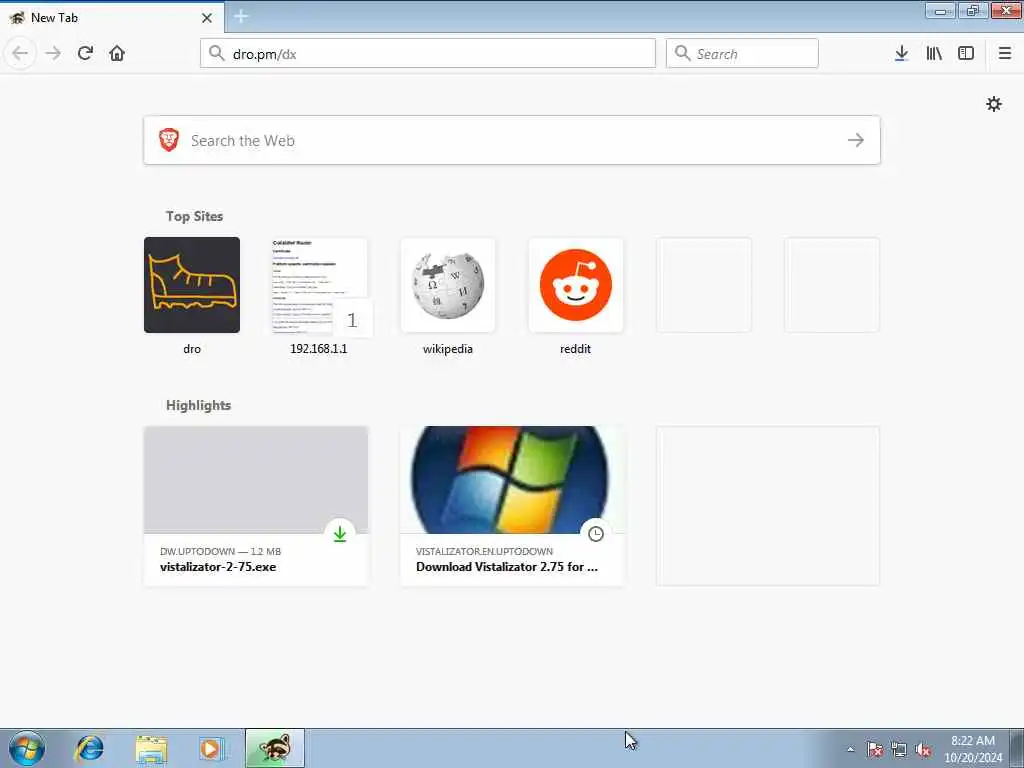Open a new tab with plus button
1024x768 pixels.
[240, 16]
